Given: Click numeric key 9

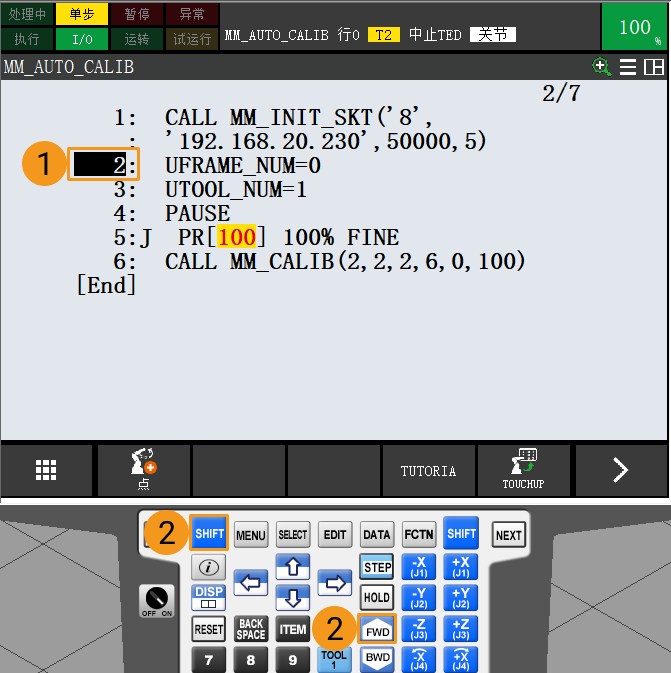Looking at the screenshot, I should point(293,660).
